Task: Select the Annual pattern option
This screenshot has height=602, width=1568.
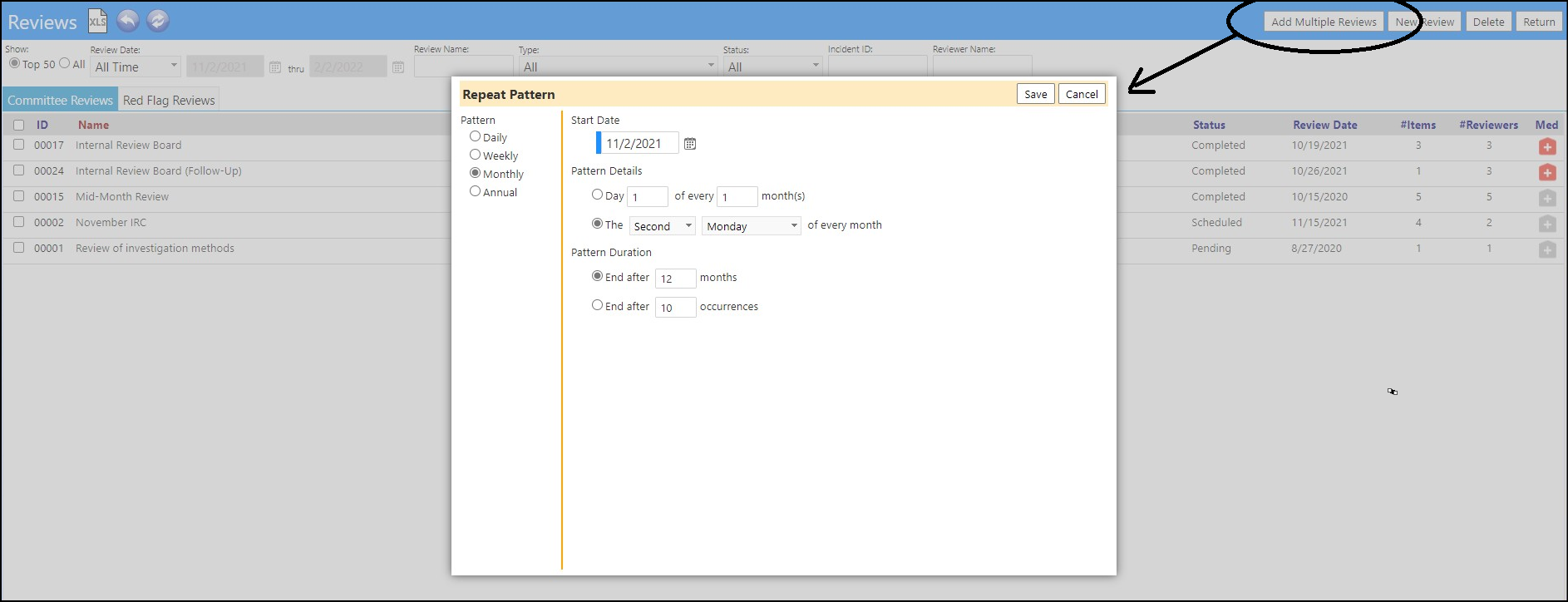Action: pyautogui.click(x=475, y=191)
